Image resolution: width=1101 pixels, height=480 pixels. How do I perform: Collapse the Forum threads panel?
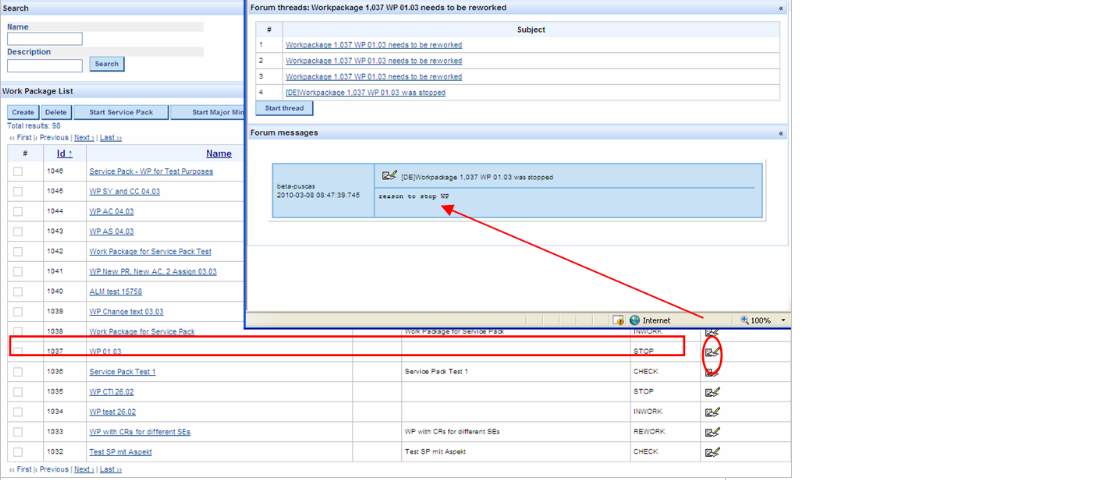[x=781, y=7]
